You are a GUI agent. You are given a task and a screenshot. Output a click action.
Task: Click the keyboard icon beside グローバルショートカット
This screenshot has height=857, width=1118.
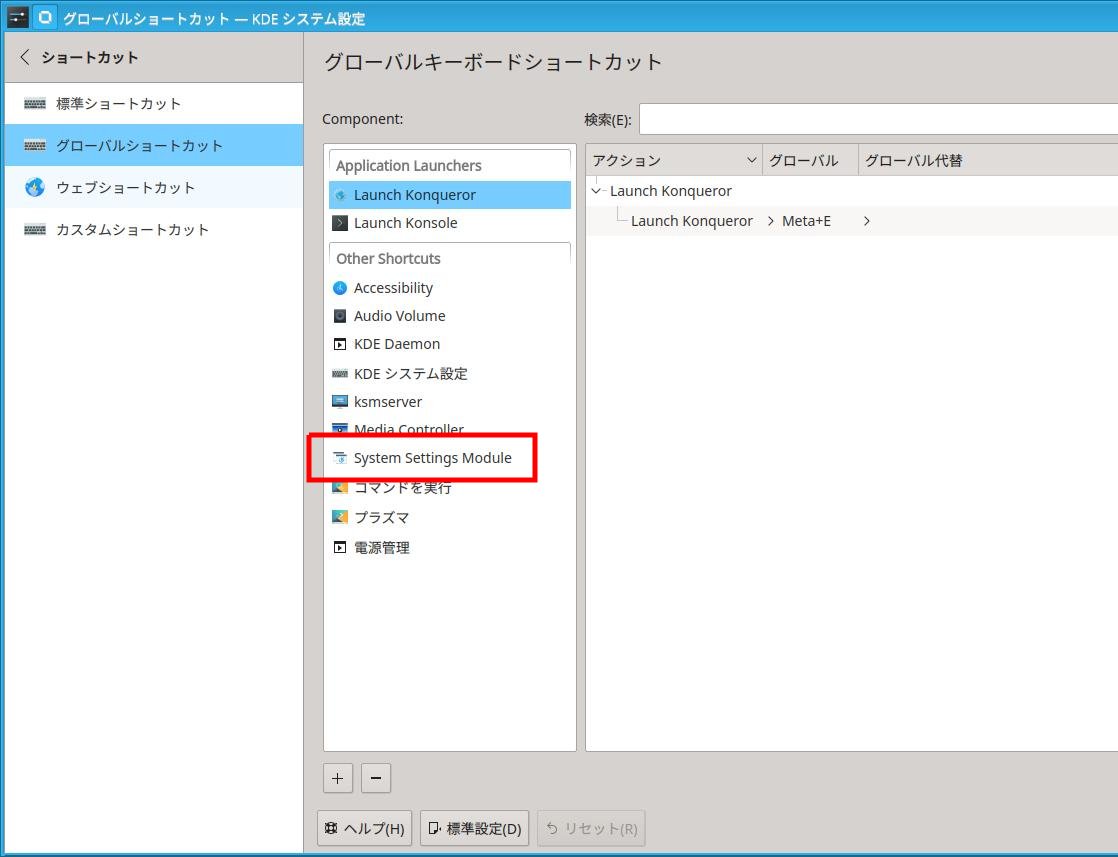click(34, 145)
